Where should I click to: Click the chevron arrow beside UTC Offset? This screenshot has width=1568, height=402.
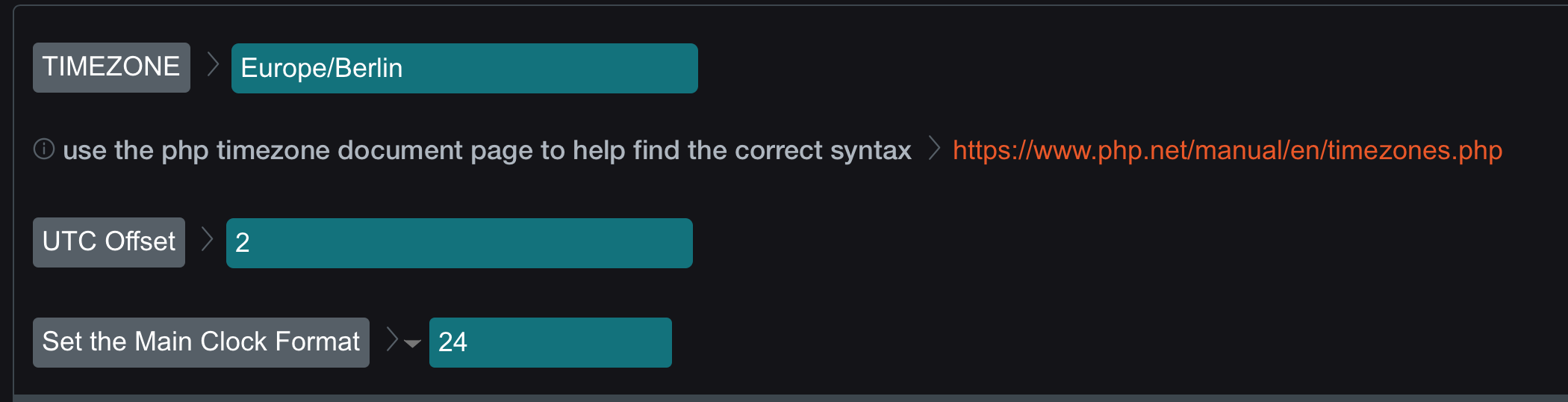(x=208, y=239)
